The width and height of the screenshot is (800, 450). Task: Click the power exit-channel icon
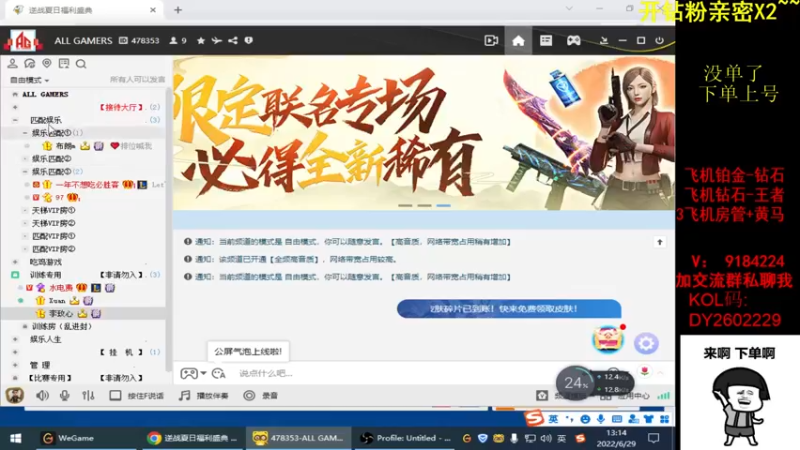click(x=660, y=40)
